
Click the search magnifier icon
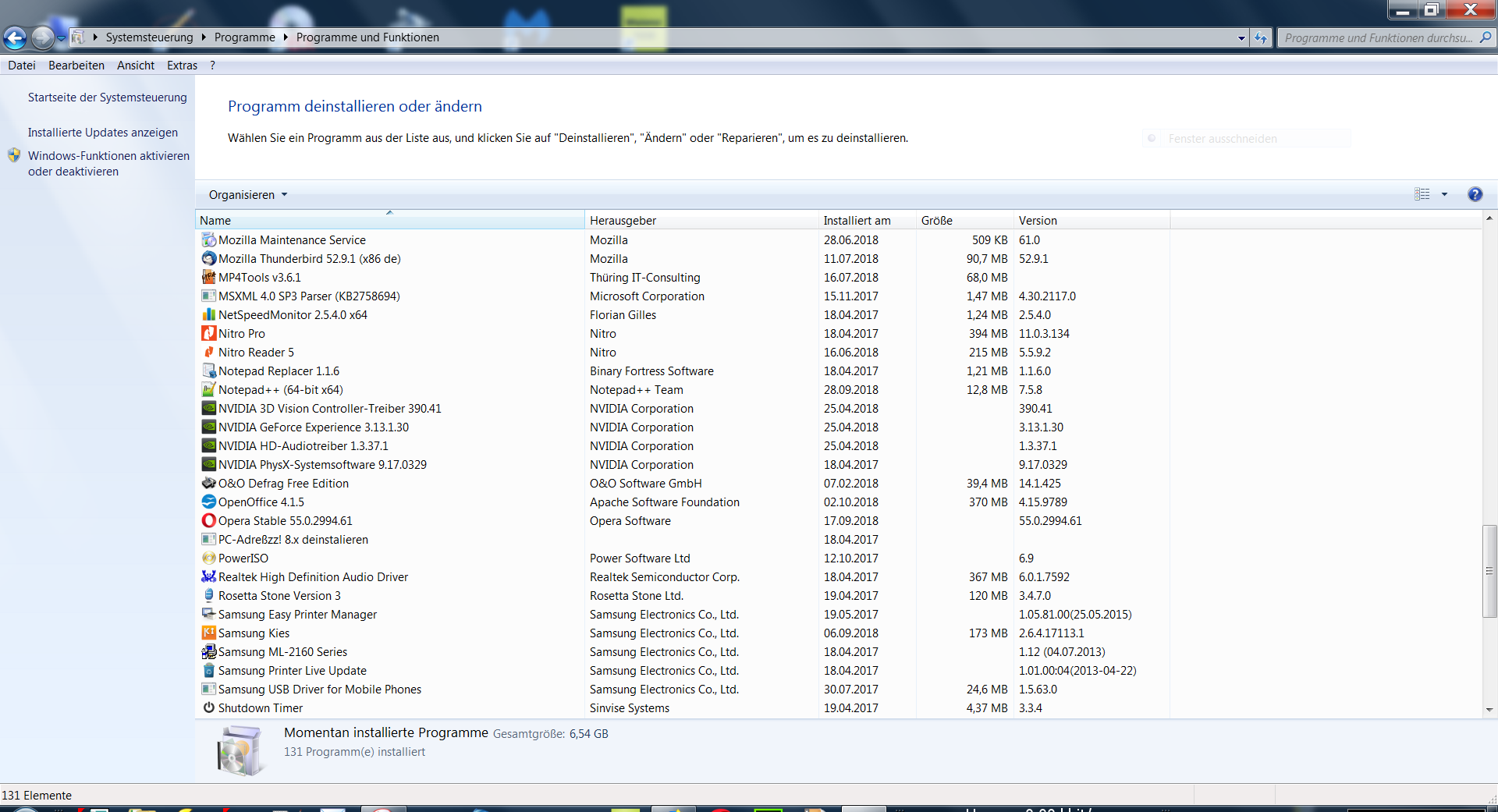[1486, 37]
